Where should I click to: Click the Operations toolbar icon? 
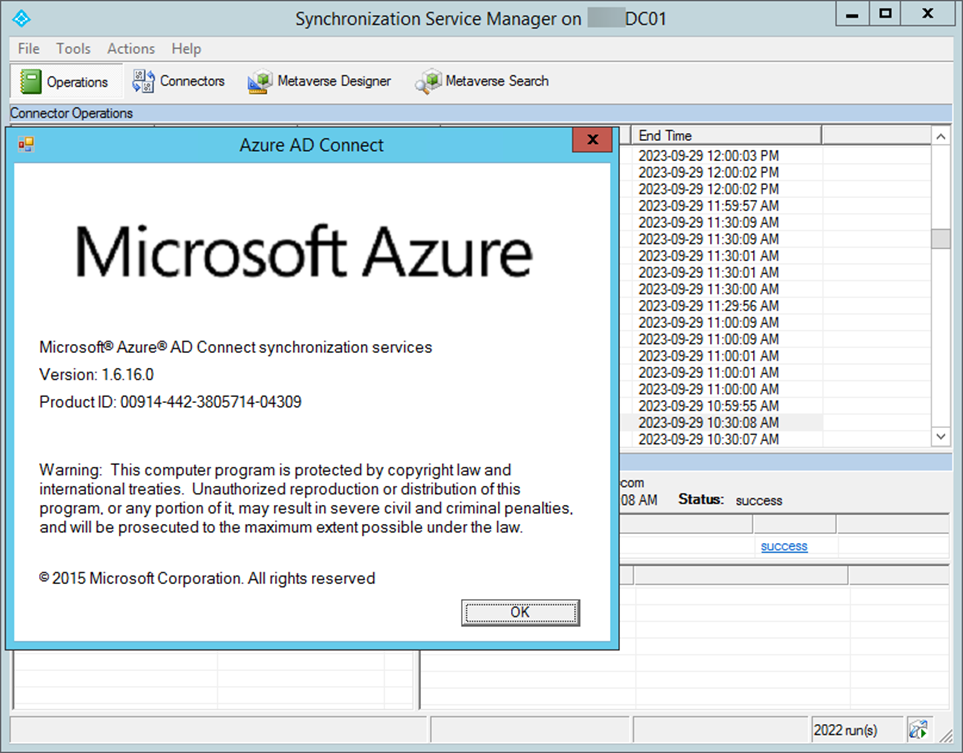coord(31,82)
